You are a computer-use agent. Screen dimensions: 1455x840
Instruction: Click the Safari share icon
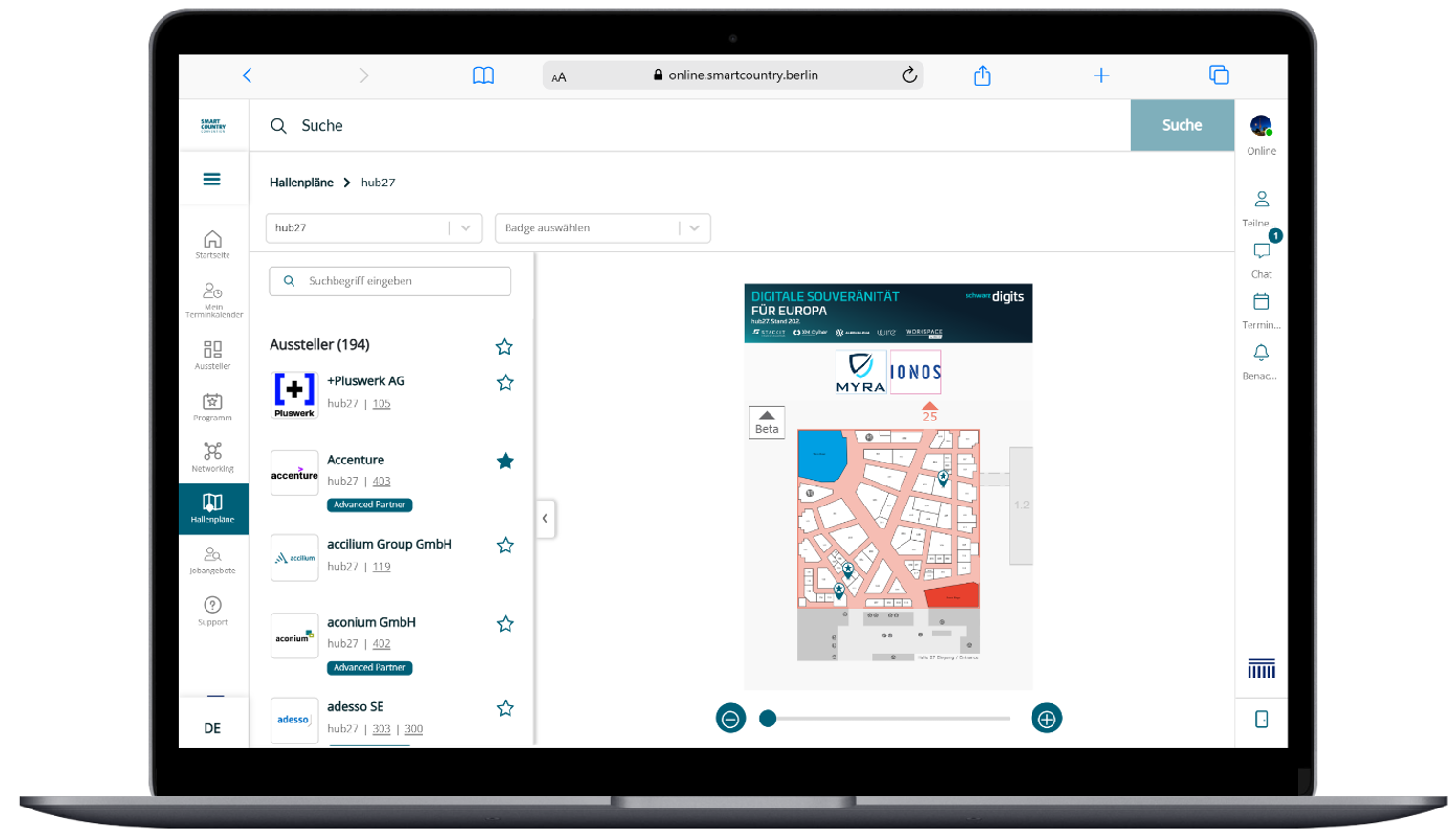tap(982, 75)
